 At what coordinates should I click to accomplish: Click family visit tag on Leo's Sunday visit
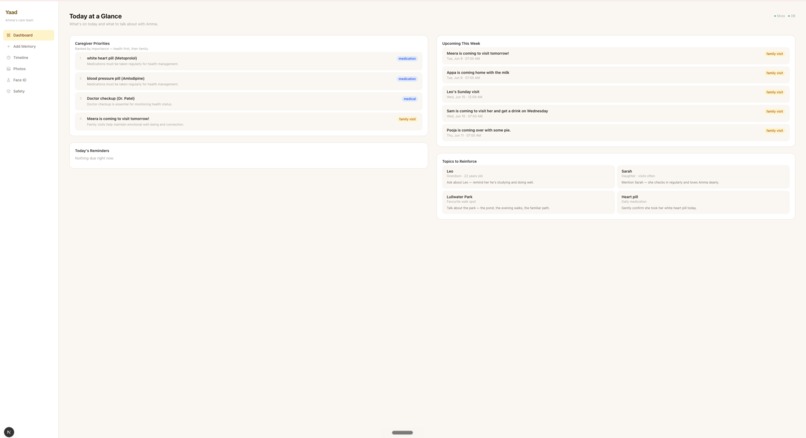(x=775, y=92)
